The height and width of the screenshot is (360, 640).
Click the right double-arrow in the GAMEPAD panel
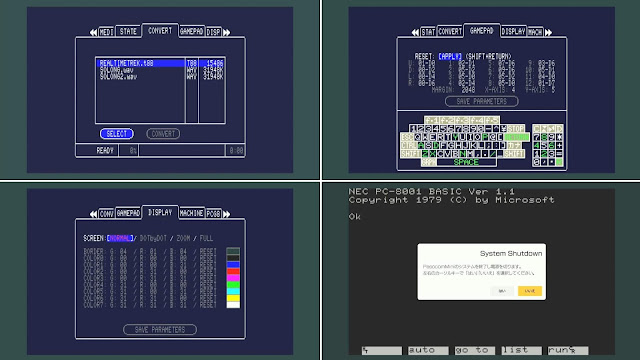coord(548,32)
